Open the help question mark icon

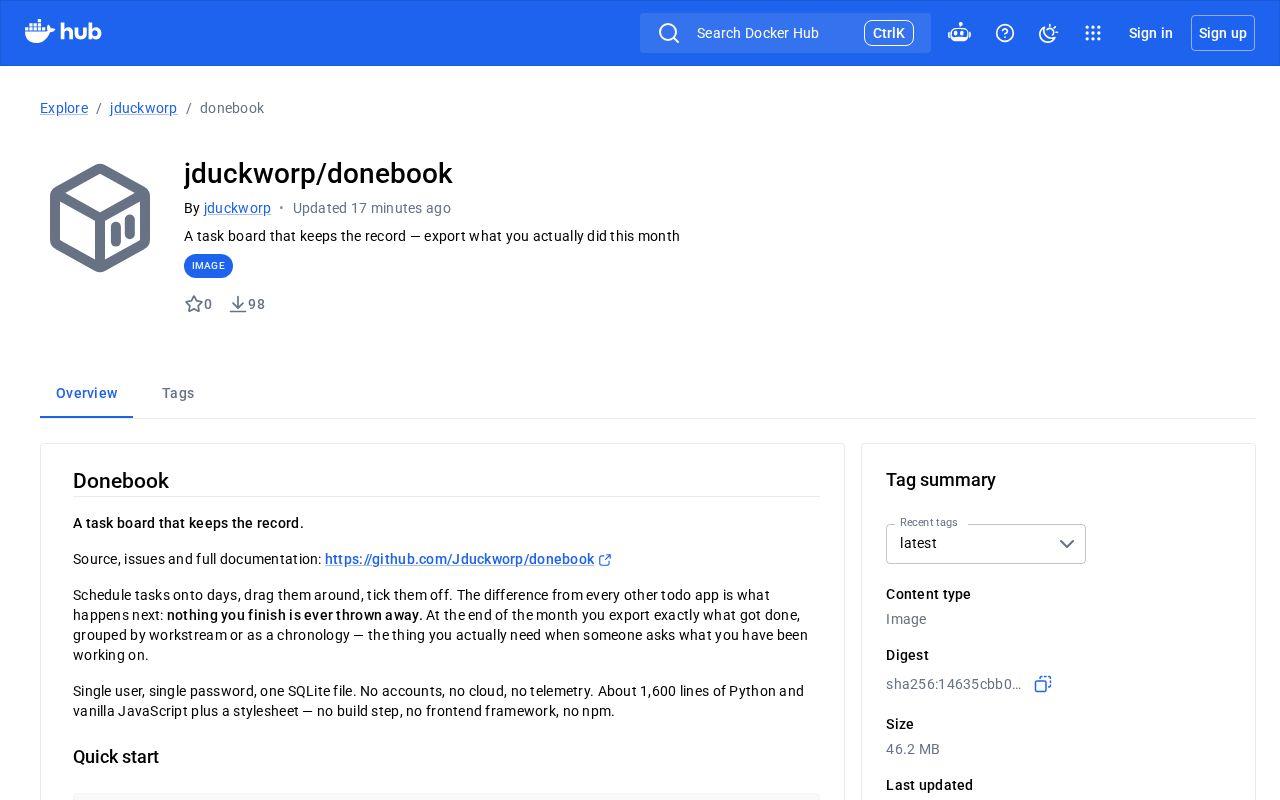click(x=1005, y=33)
